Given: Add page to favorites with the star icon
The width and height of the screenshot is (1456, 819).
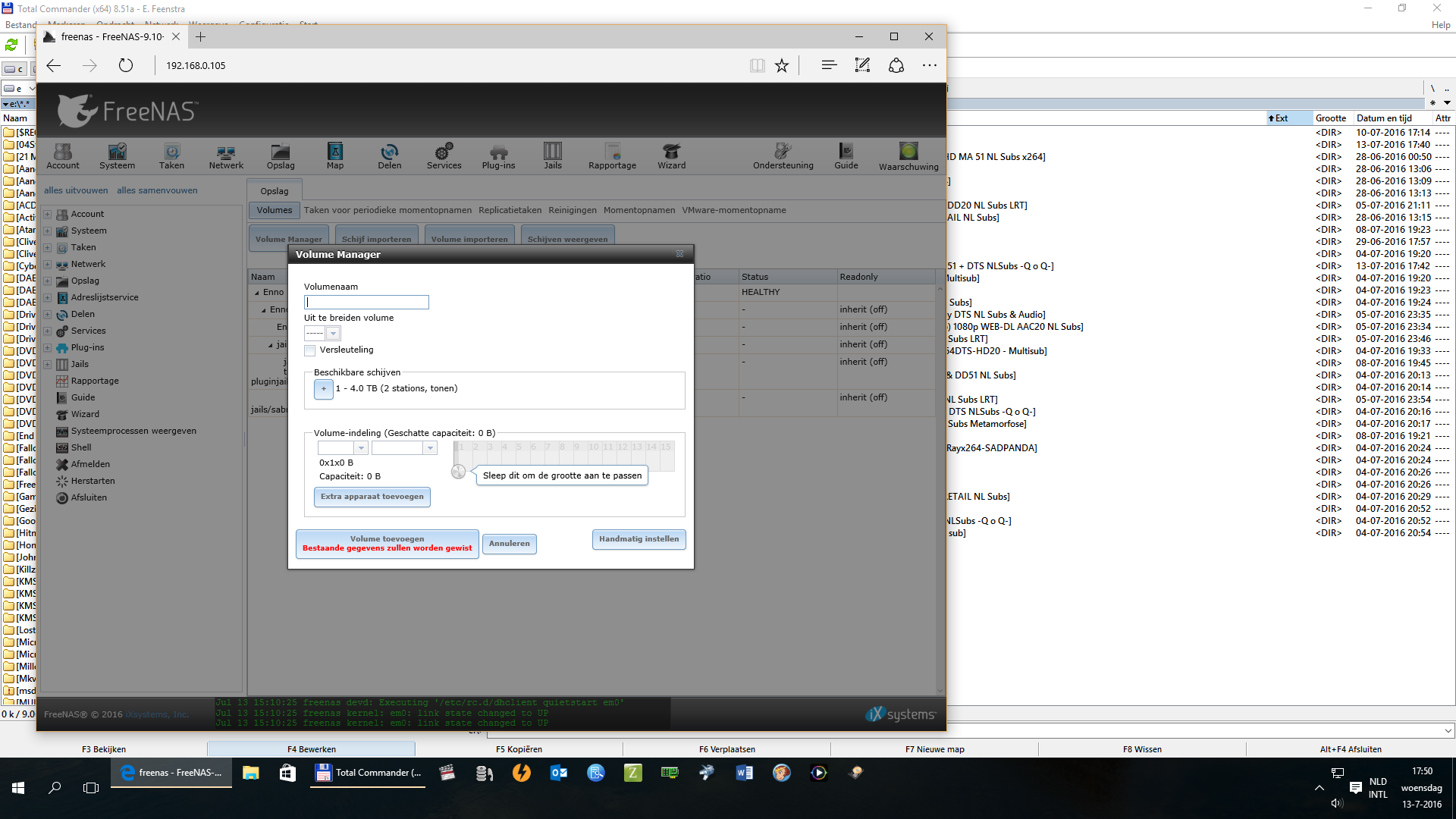Looking at the screenshot, I should 782,65.
